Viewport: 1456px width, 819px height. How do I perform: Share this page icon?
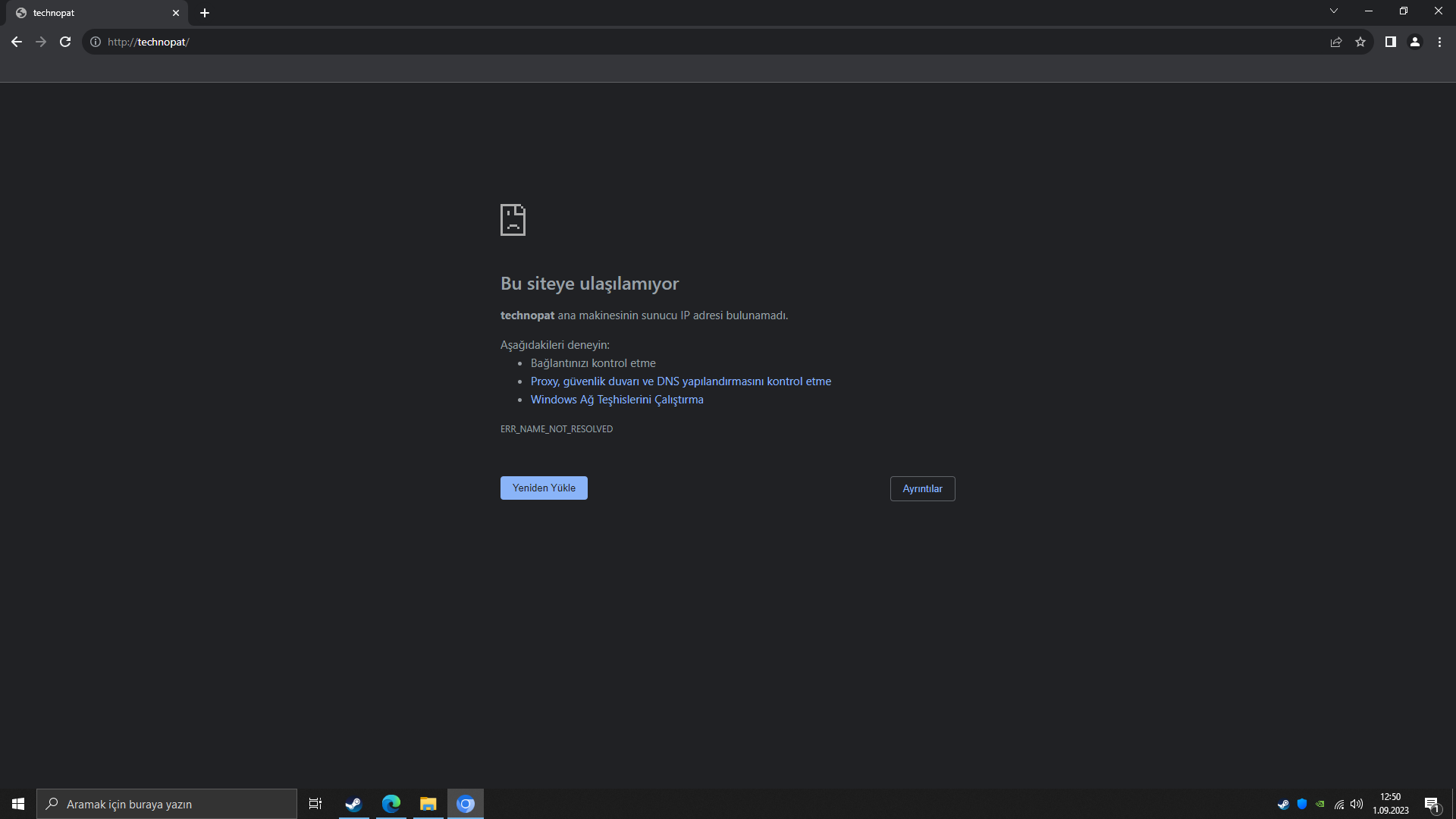(x=1336, y=42)
